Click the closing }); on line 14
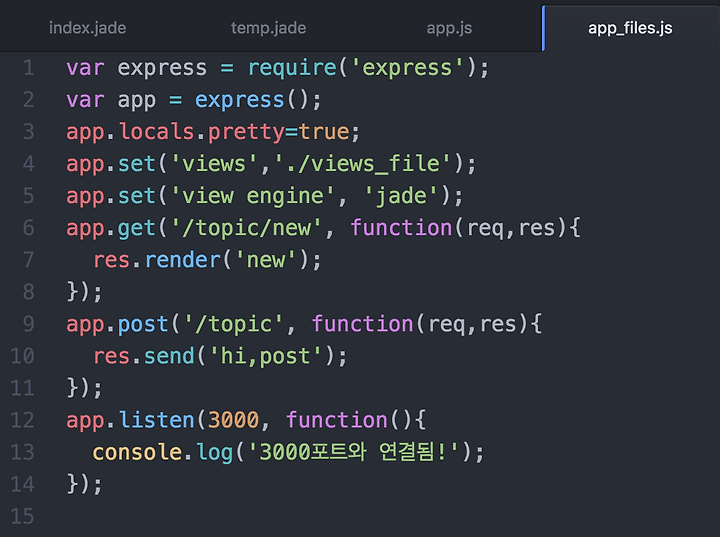The height and width of the screenshot is (537, 720). pos(84,484)
